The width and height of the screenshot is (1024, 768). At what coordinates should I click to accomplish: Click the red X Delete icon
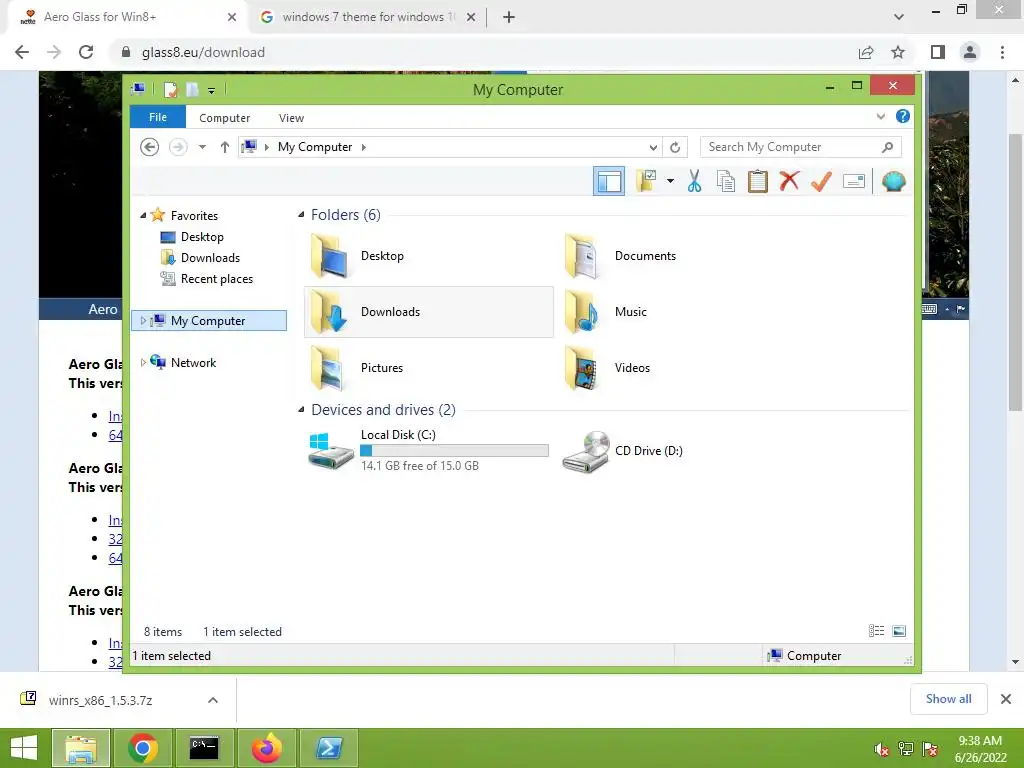coord(790,181)
